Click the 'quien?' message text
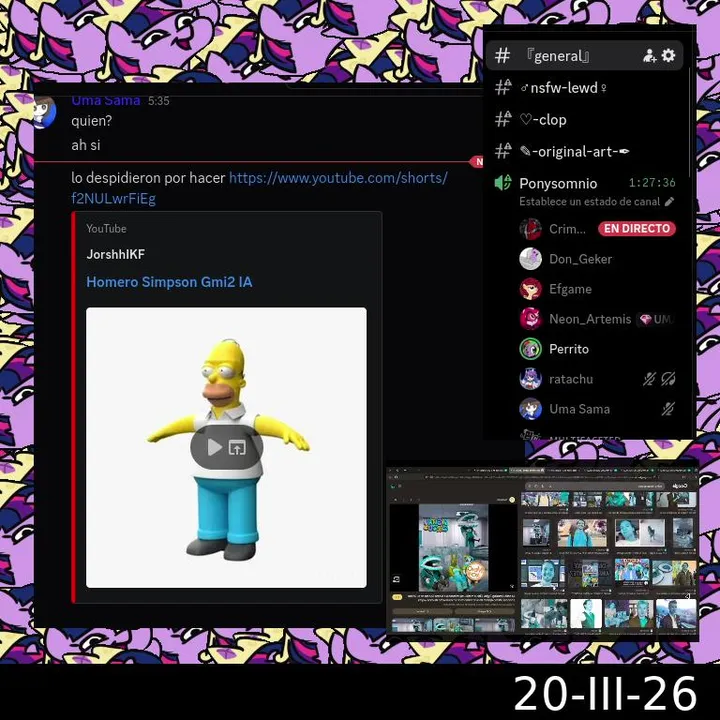Image resolution: width=720 pixels, height=720 pixels. (x=91, y=121)
